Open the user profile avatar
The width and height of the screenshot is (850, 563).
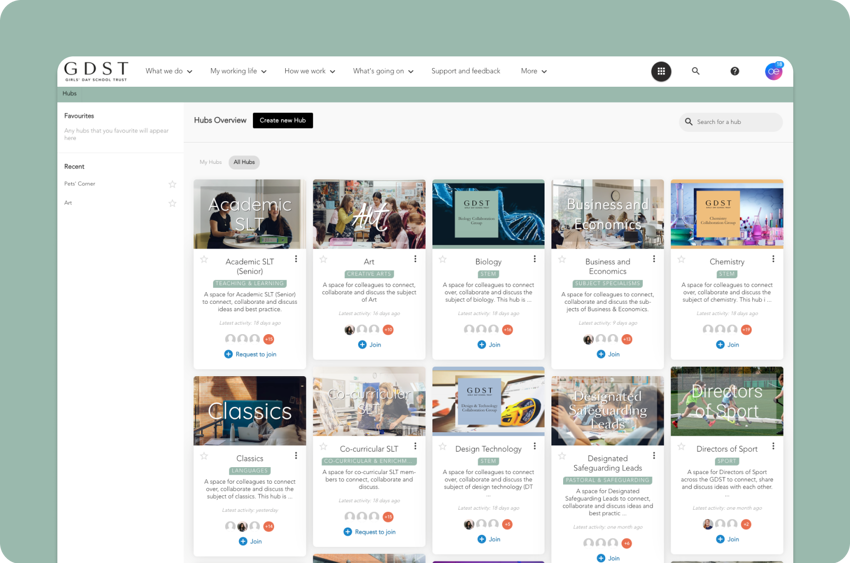coord(773,71)
